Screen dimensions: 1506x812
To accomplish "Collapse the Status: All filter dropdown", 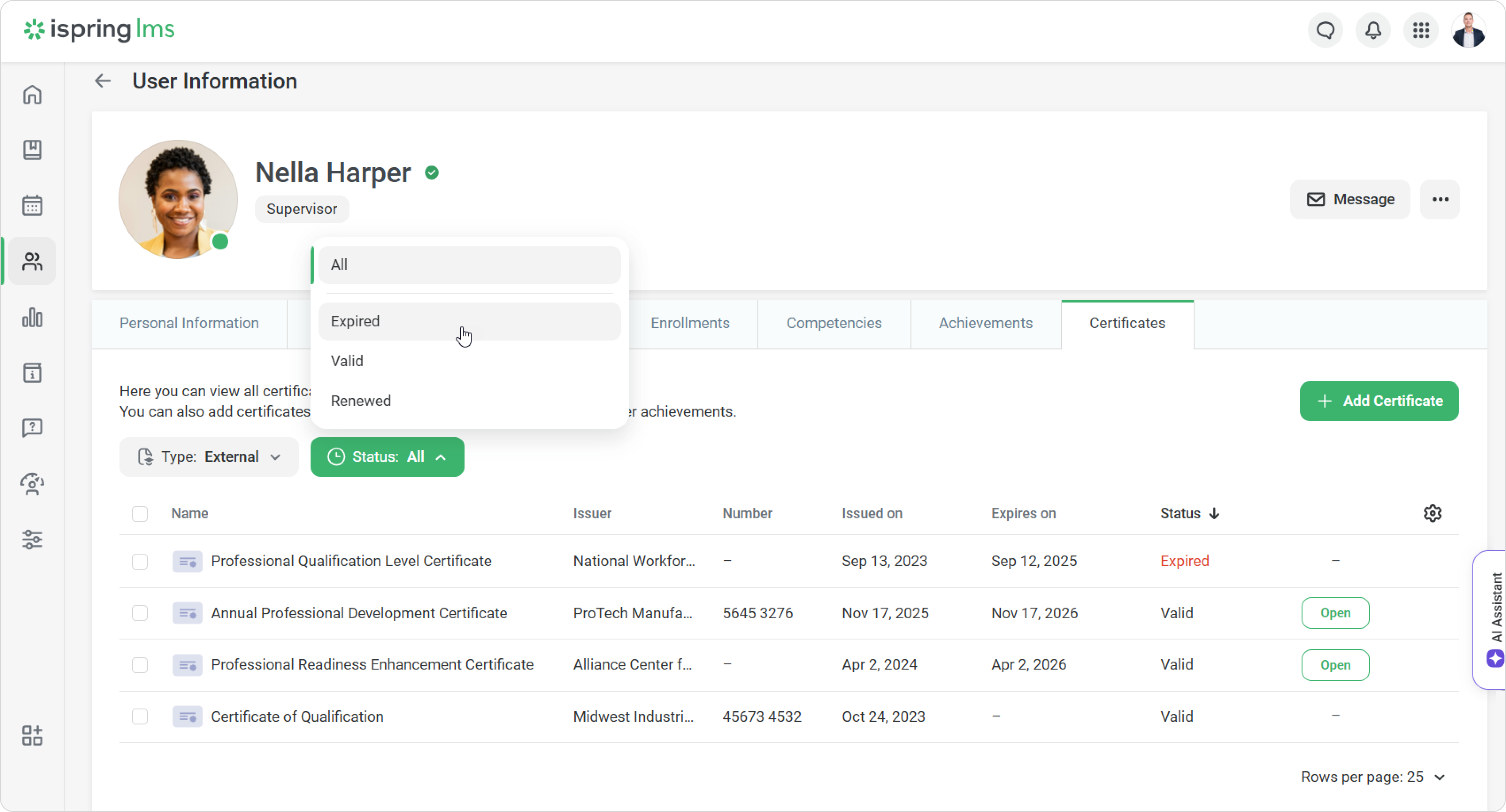I will pyautogui.click(x=387, y=456).
